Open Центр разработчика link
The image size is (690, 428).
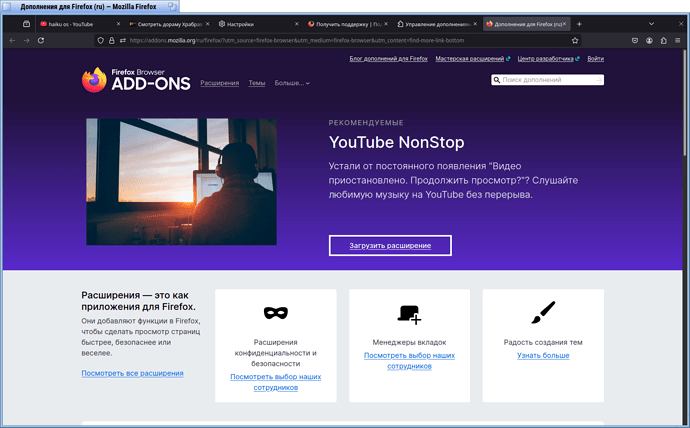point(548,59)
